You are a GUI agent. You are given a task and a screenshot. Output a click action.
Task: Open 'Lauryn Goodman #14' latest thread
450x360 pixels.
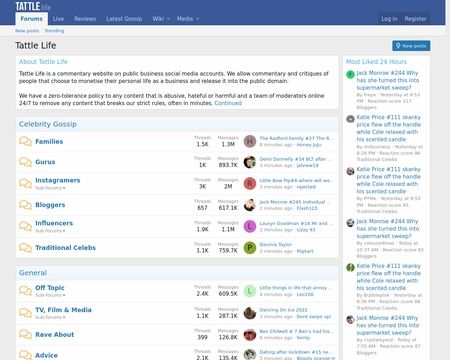pyautogui.click(x=296, y=223)
